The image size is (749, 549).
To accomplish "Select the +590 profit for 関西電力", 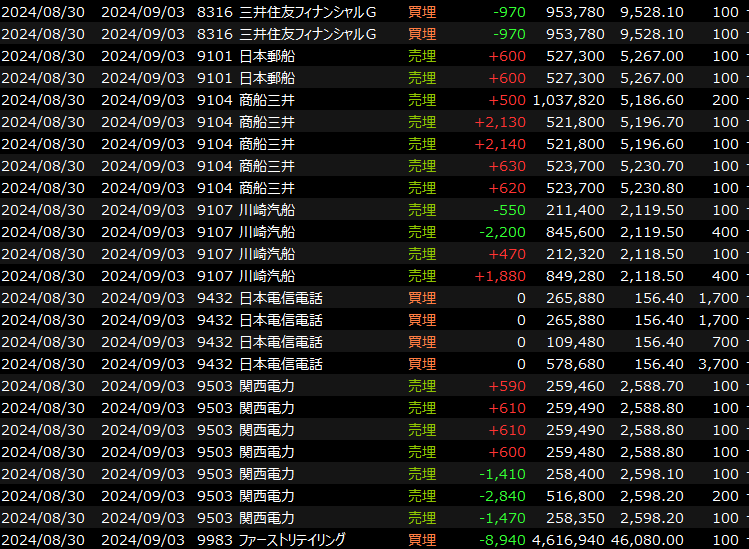I will [x=507, y=386].
